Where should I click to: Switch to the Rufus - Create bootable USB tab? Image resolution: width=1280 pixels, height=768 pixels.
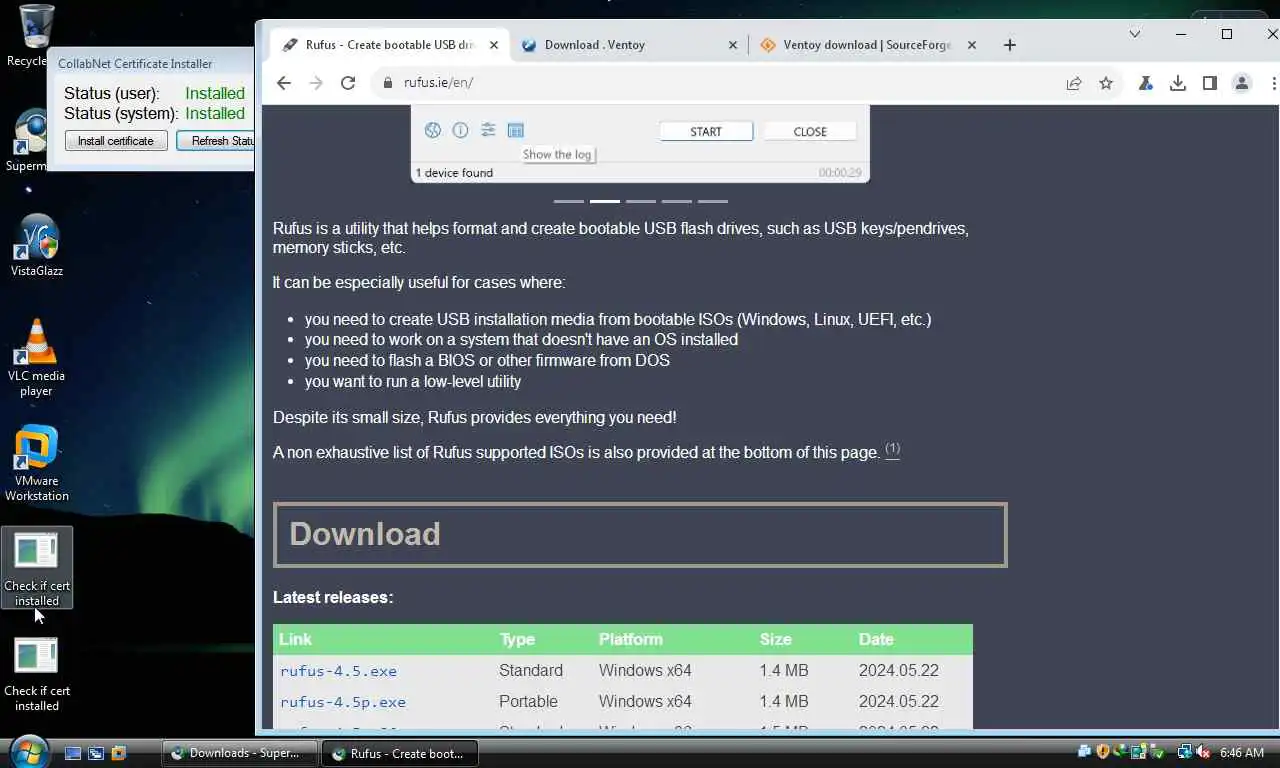pos(390,45)
